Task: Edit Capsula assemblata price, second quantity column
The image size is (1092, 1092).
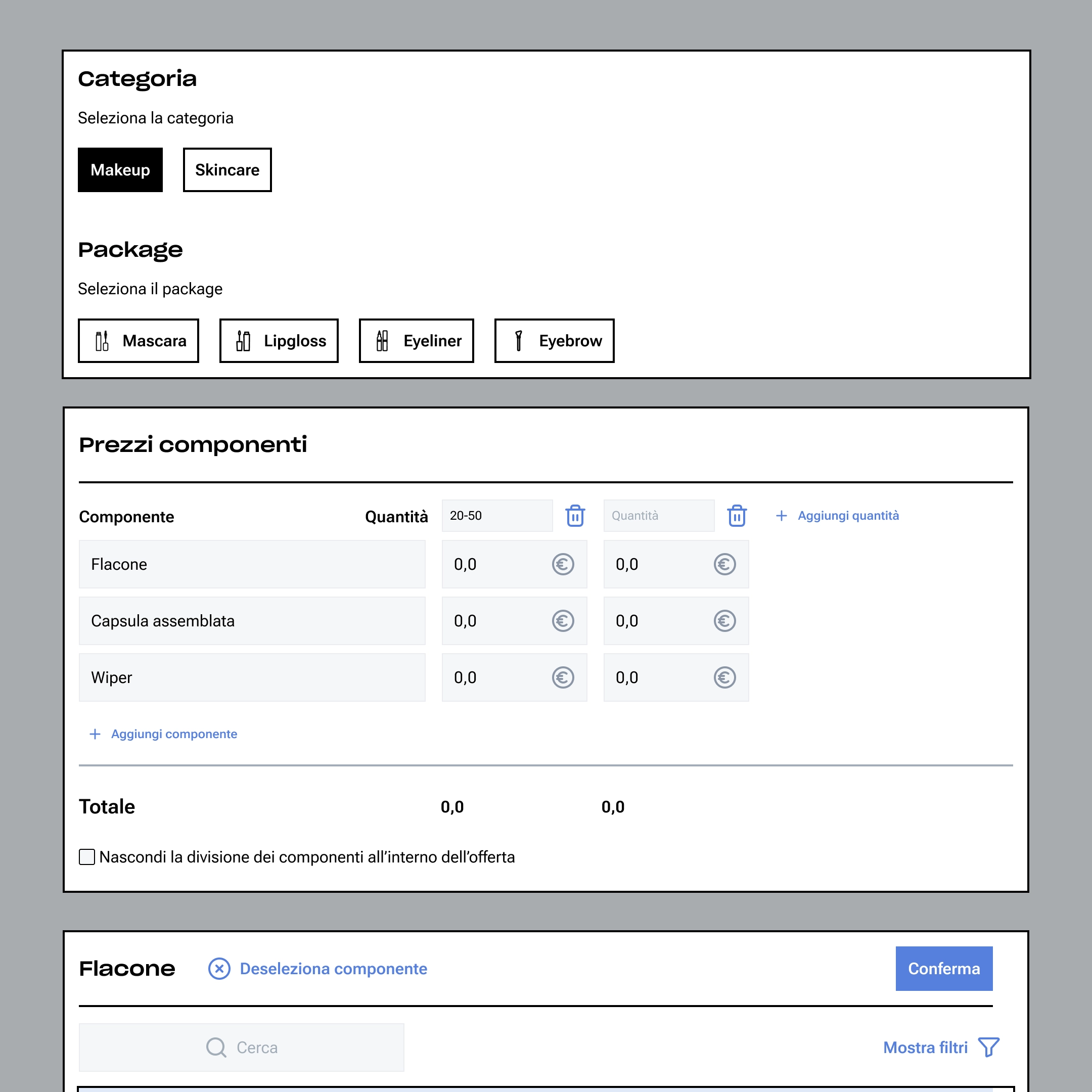Action: click(676, 621)
